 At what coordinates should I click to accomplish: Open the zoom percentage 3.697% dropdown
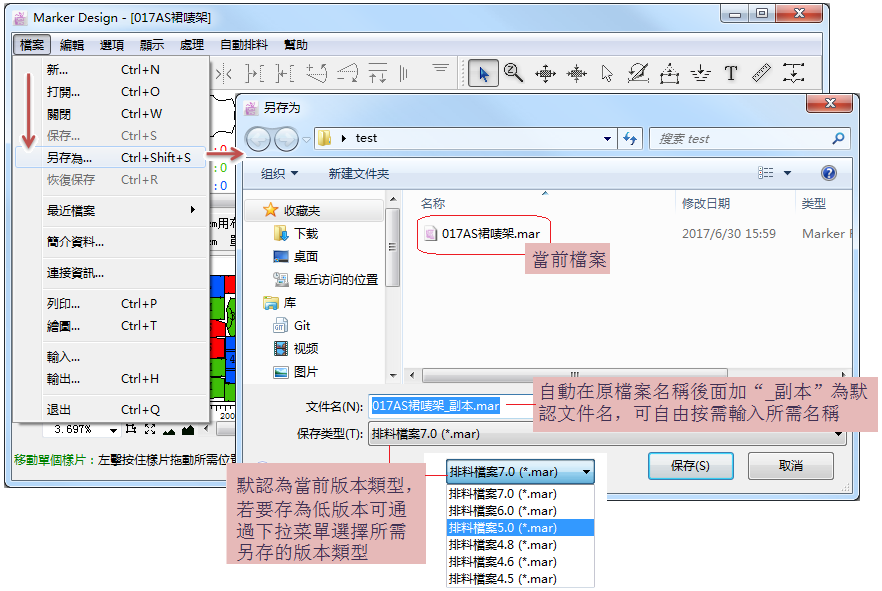point(113,430)
